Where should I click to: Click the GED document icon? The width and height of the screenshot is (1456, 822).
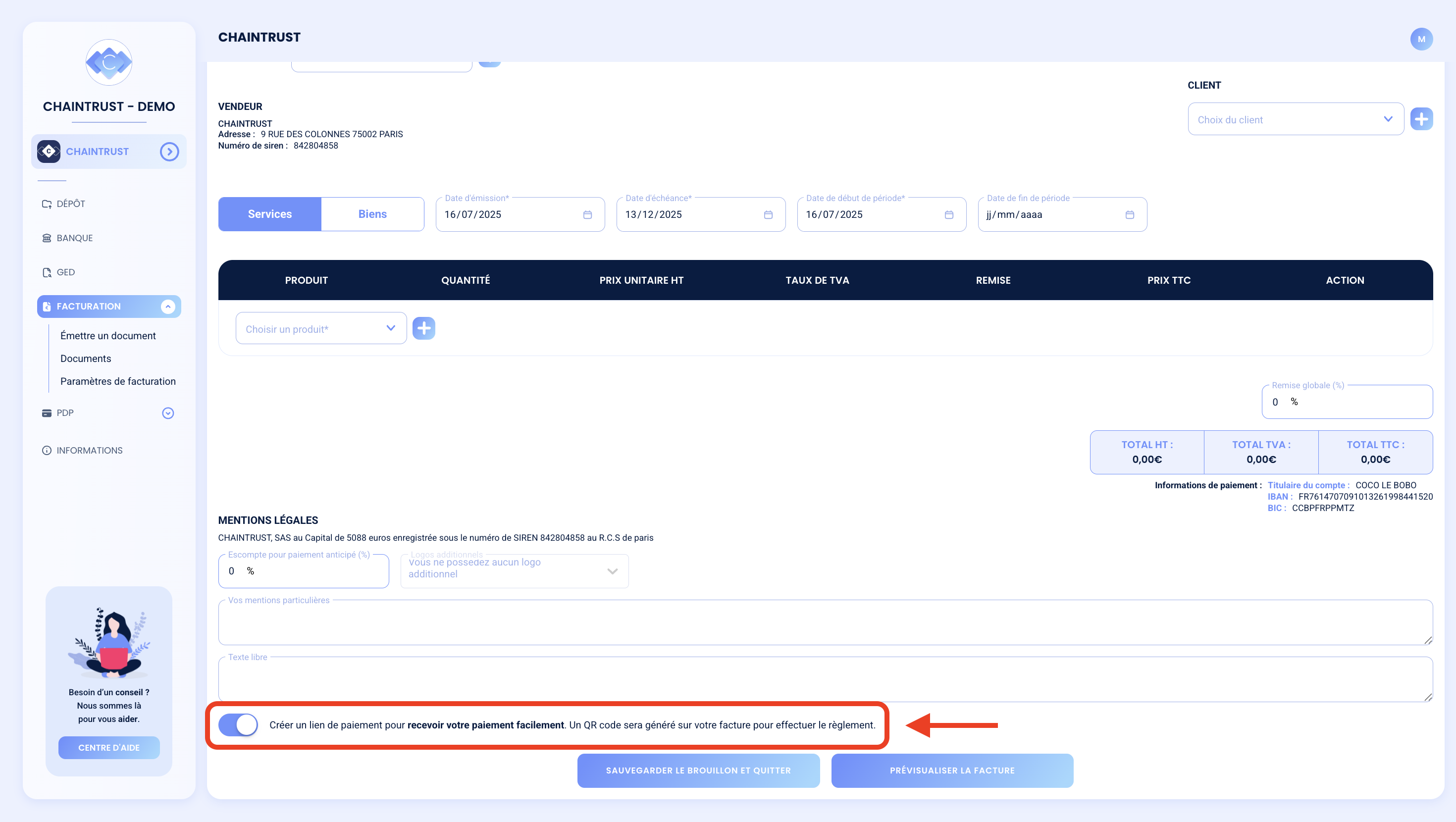coord(47,272)
